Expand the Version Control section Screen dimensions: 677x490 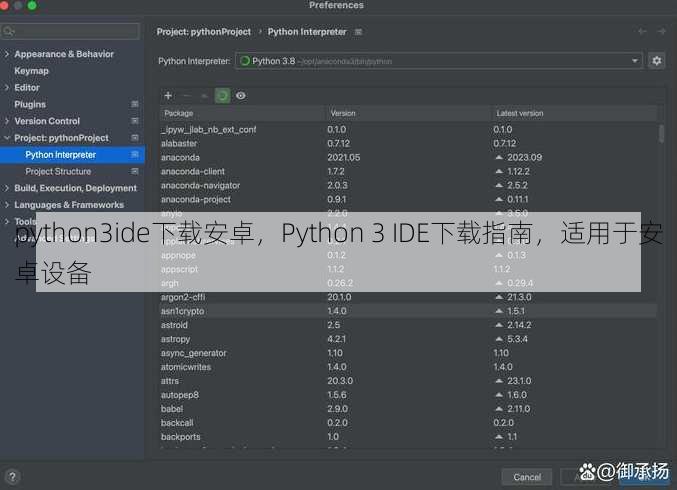point(6,121)
